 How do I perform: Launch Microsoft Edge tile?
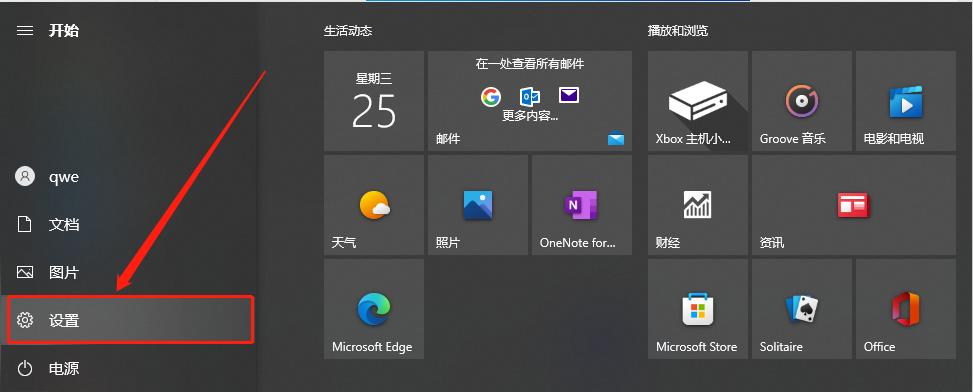374,309
